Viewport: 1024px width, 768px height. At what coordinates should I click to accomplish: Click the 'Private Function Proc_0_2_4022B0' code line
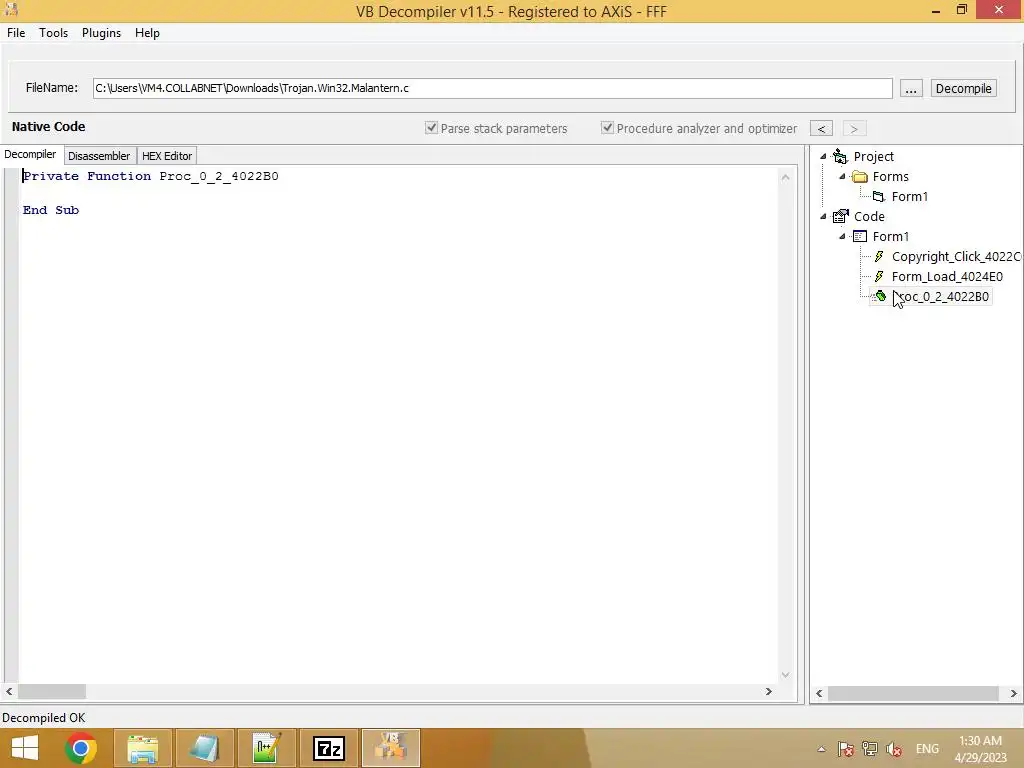point(151,176)
